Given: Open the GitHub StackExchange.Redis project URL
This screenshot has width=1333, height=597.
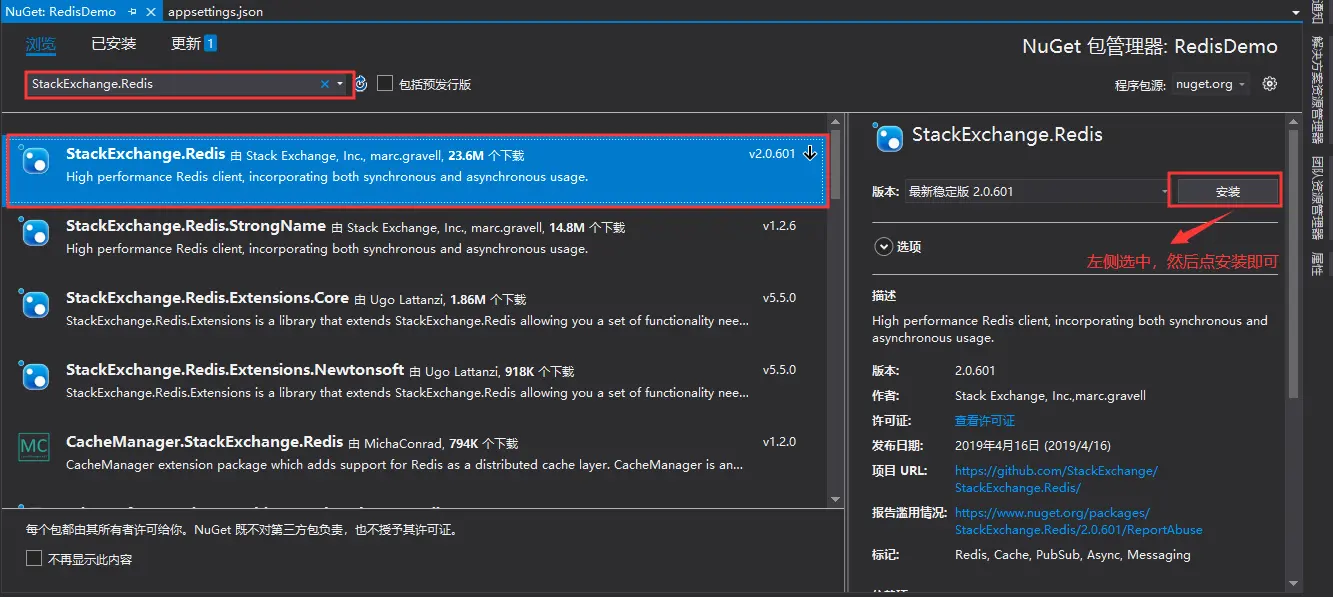Looking at the screenshot, I should point(1056,479).
